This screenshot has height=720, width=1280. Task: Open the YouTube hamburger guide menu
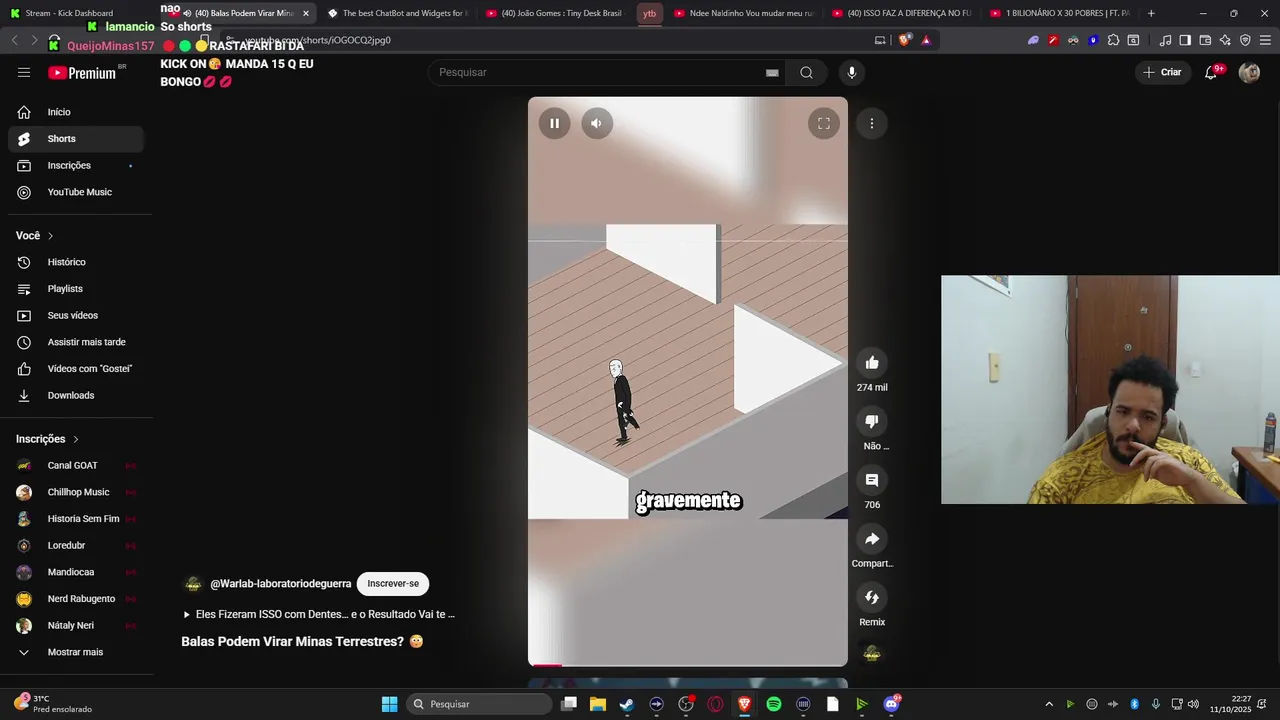click(x=24, y=72)
